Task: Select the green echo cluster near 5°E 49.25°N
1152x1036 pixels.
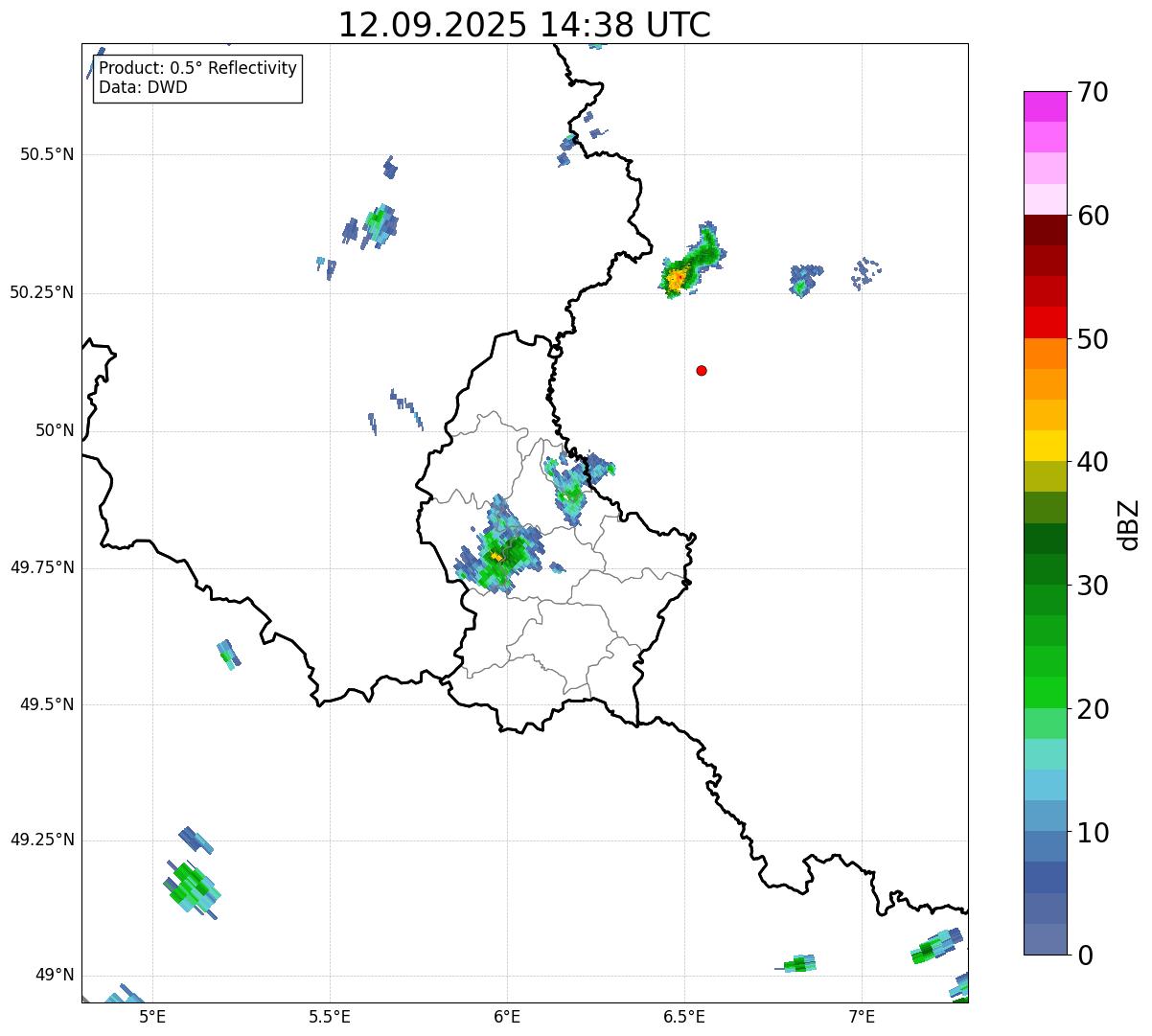Action: coord(192,886)
